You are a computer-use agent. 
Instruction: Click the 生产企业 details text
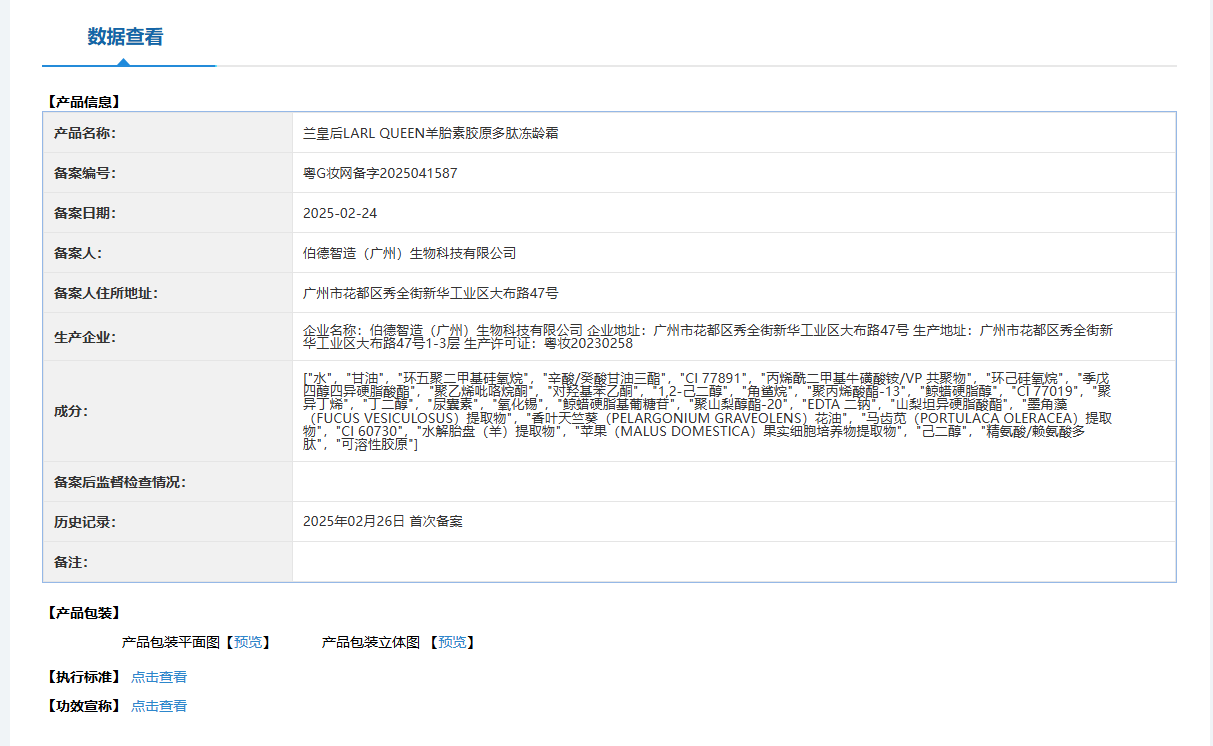tap(707, 336)
